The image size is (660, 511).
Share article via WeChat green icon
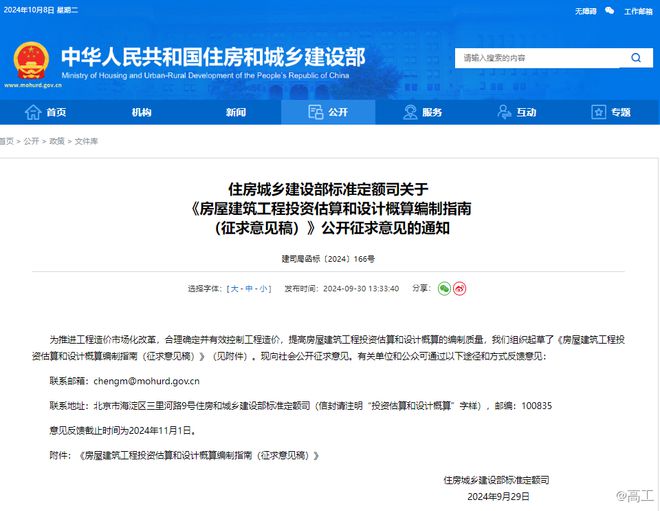click(x=444, y=288)
